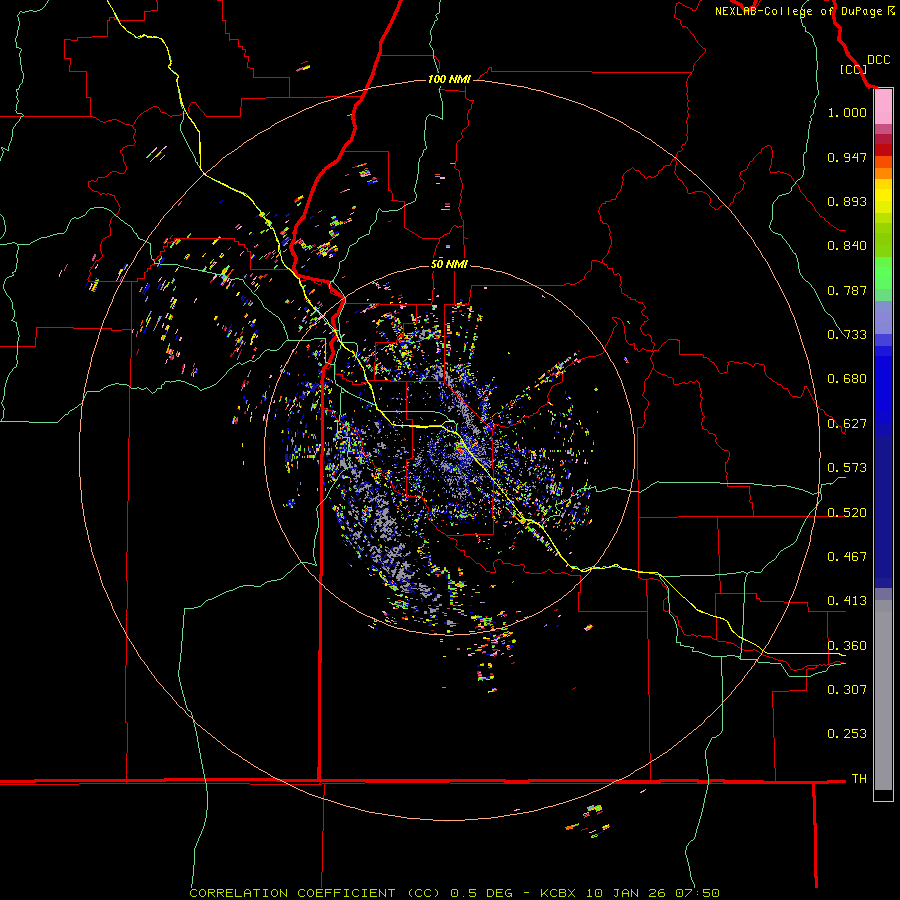900x900 pixels.
Task: Click the 0.253 scale value
Action: [x=847, y=734]
